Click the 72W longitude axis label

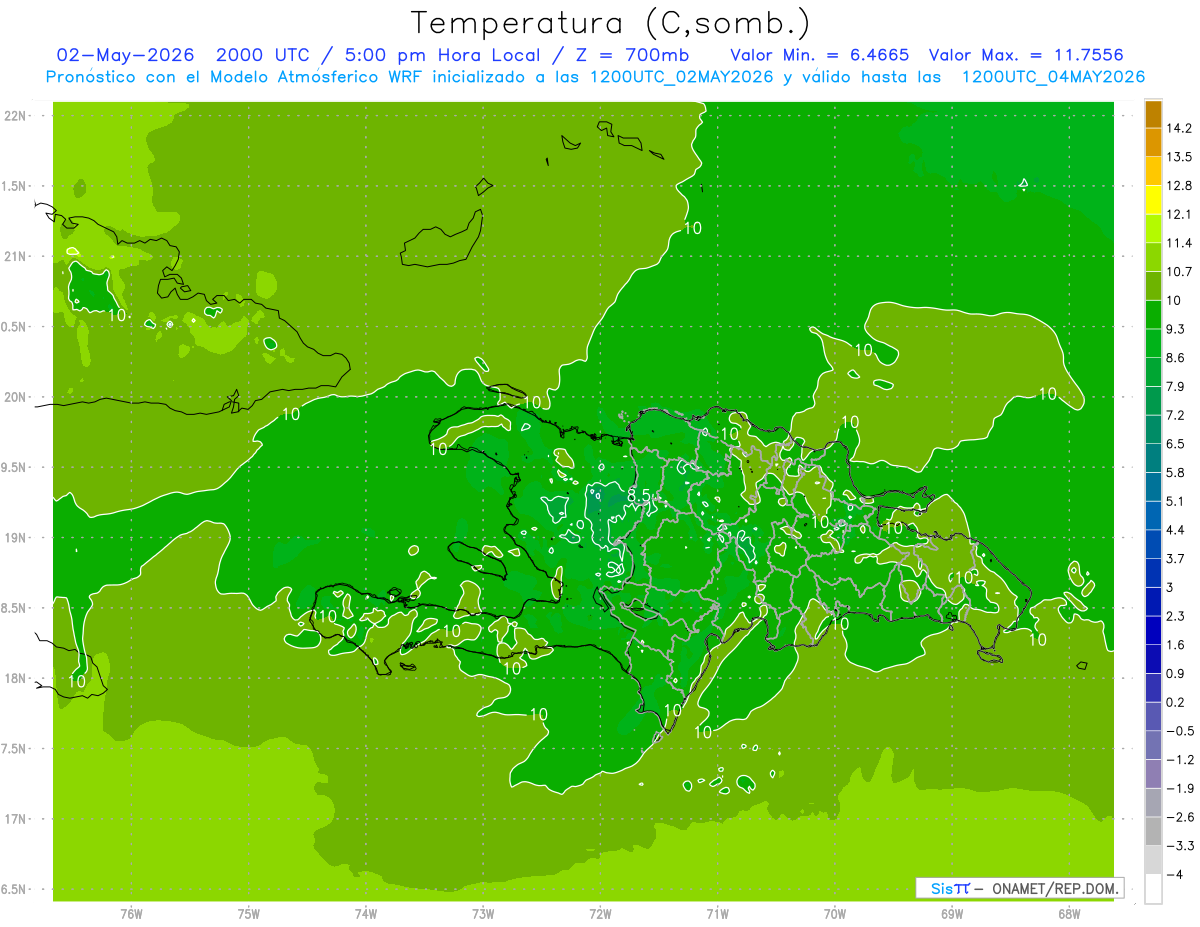tap(600, 913)
